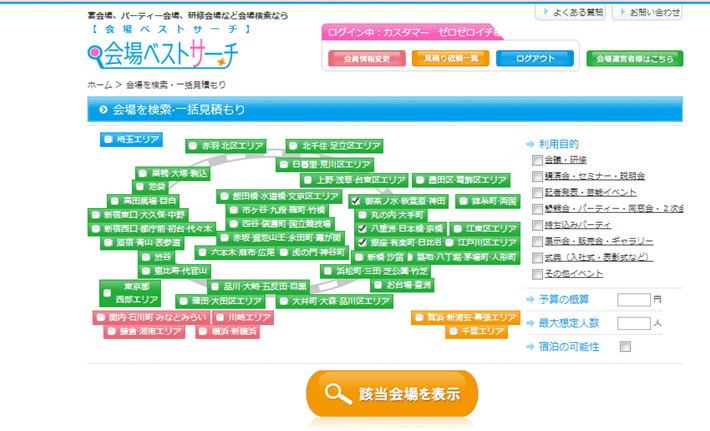Open the 見積り依頼一覧 estimate list

[x=451, y=58]
